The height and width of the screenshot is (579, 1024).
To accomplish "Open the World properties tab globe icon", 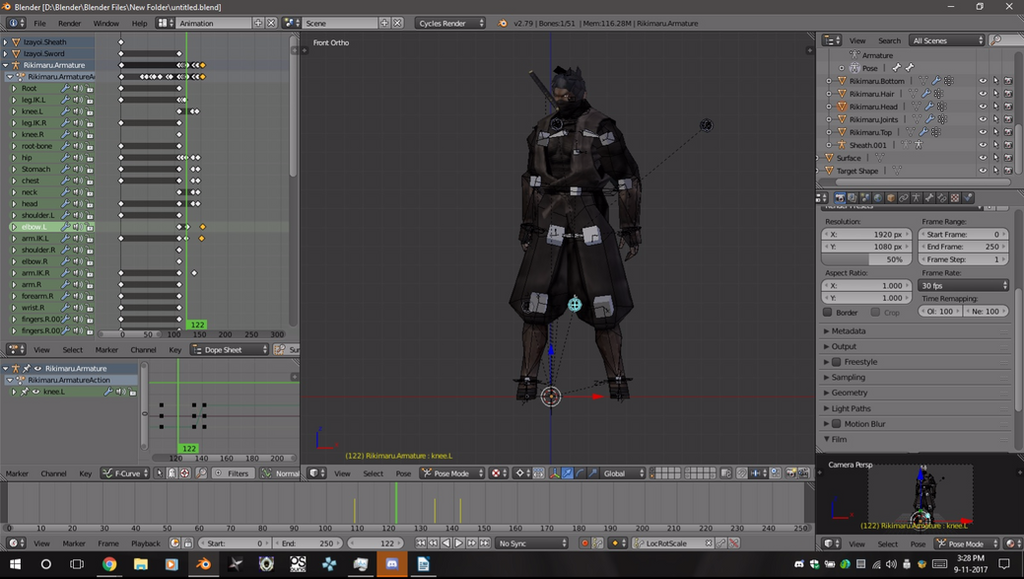I will click(878, 198).
